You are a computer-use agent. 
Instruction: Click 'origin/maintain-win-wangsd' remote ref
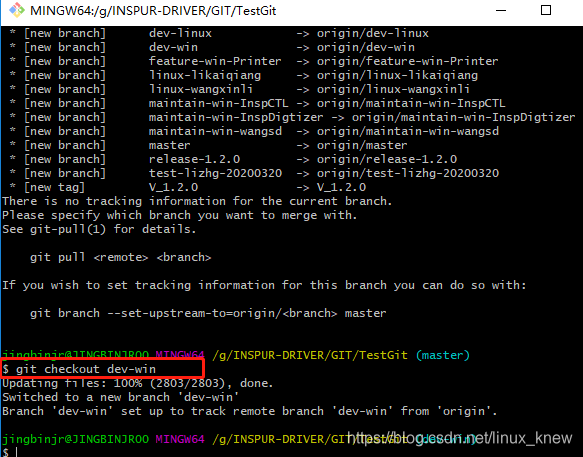(408, 131)
